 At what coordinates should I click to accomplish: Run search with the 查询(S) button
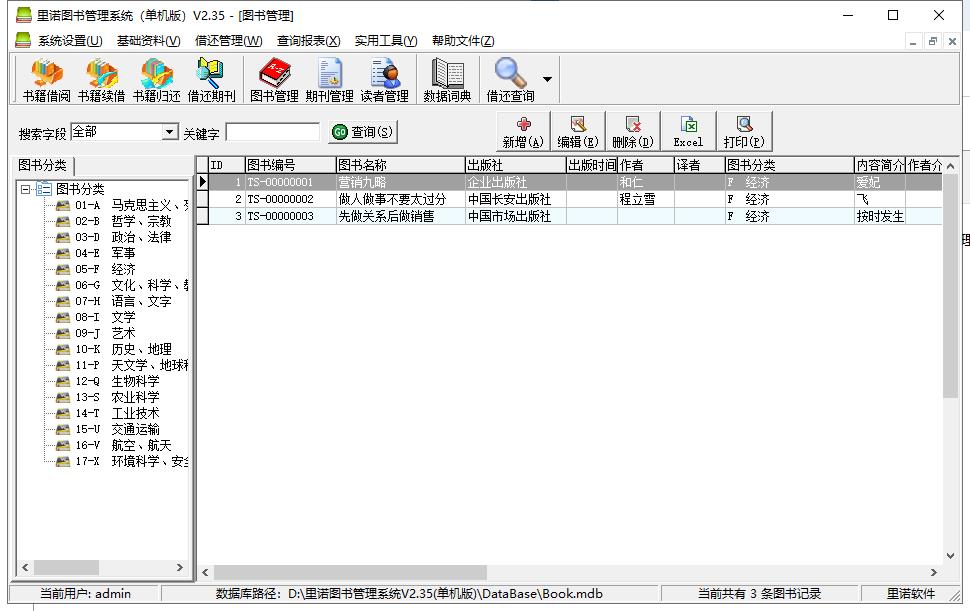pyautogui.click(x=363, y=132)
